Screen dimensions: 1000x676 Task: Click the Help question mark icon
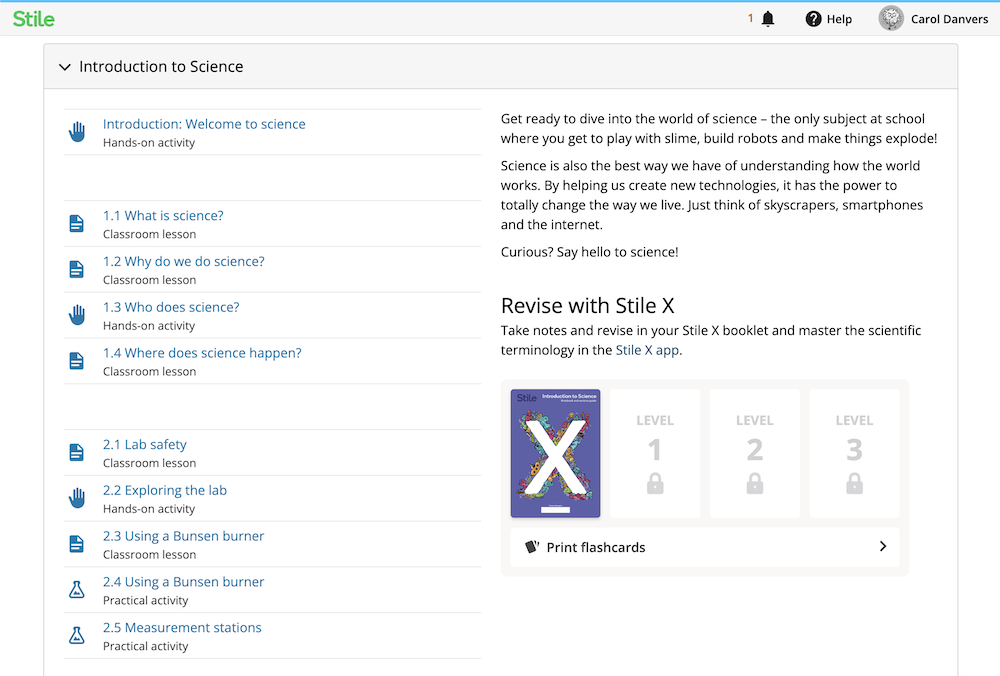813,19
